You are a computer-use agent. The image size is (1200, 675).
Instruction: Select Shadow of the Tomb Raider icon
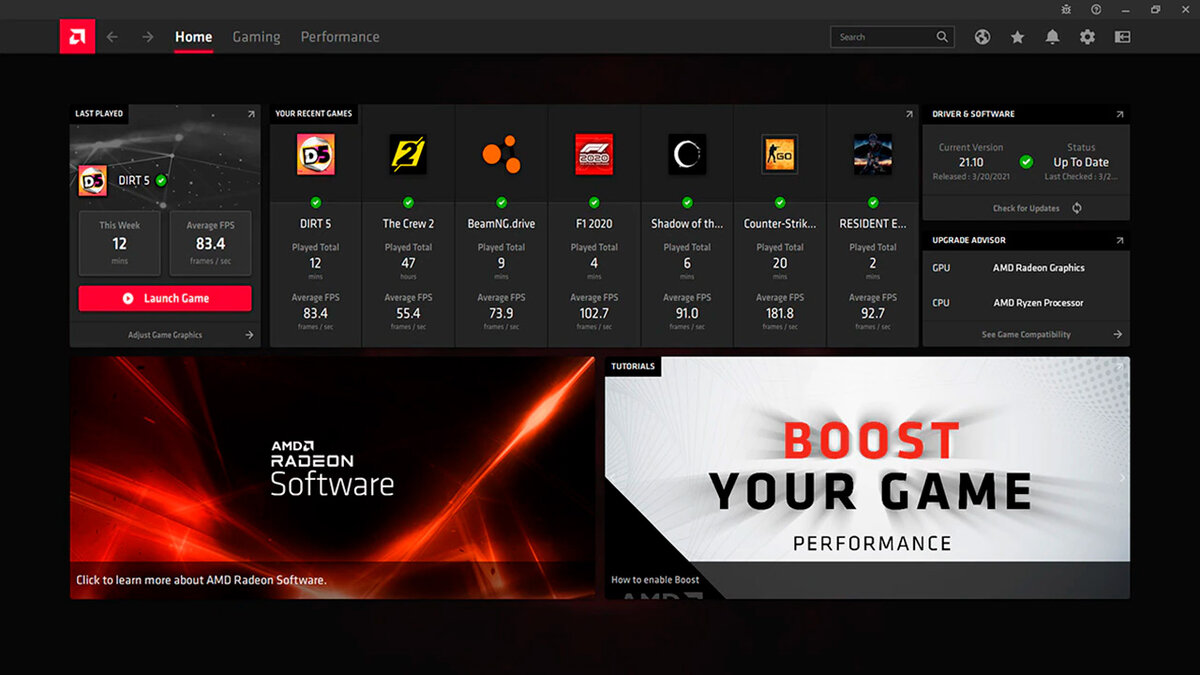(x=687, y=154)
